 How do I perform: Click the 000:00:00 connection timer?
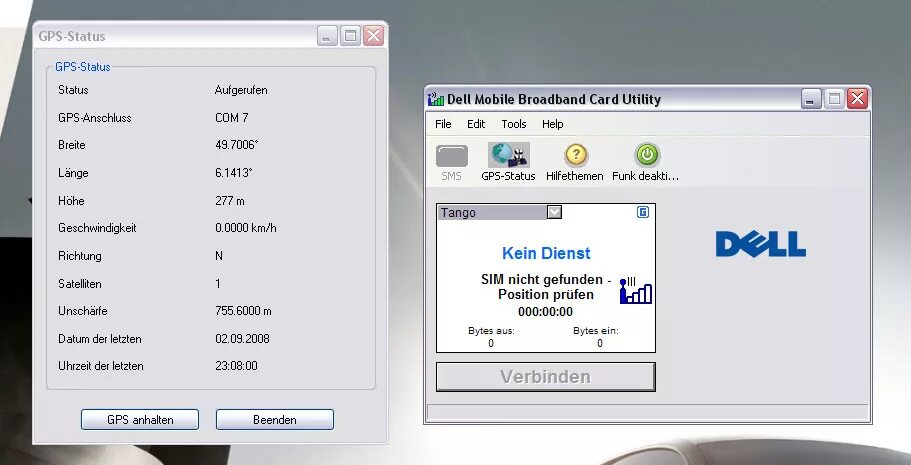(546, 312)
